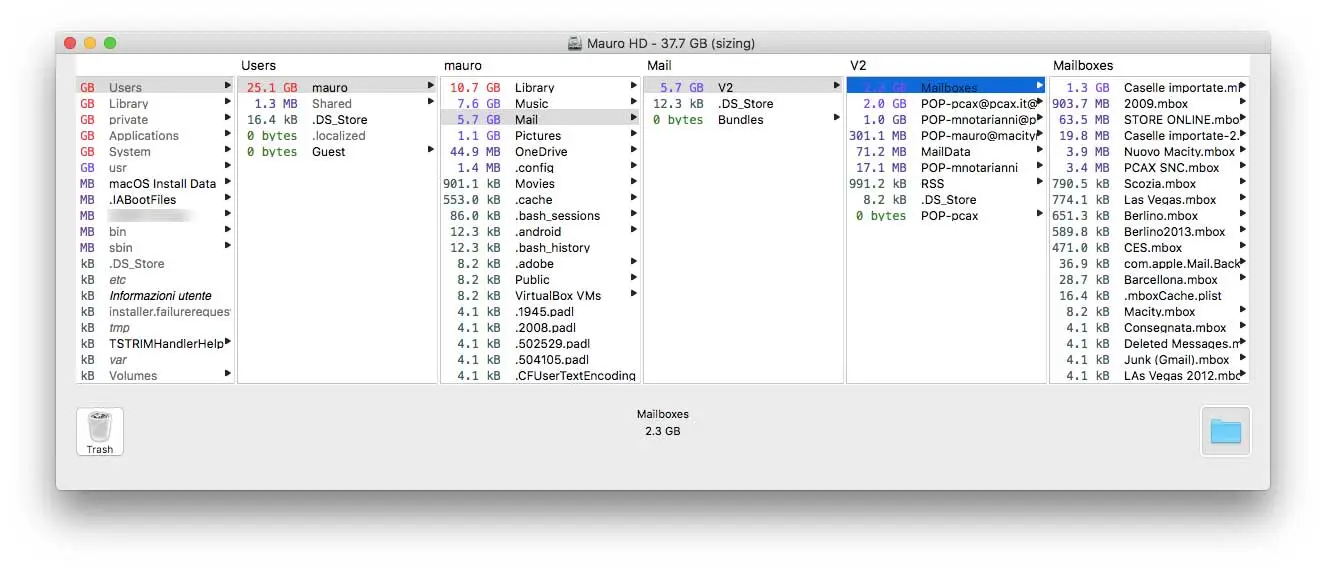Expand the Music folder arrow
The height and width of the screenshot is (570, 1326).
point(634,103)
